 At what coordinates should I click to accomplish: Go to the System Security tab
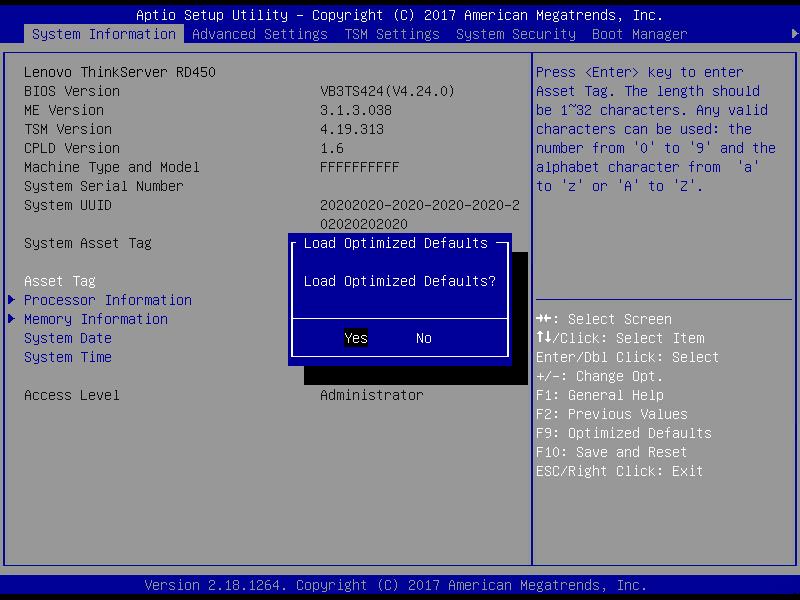tap(515, 34)
